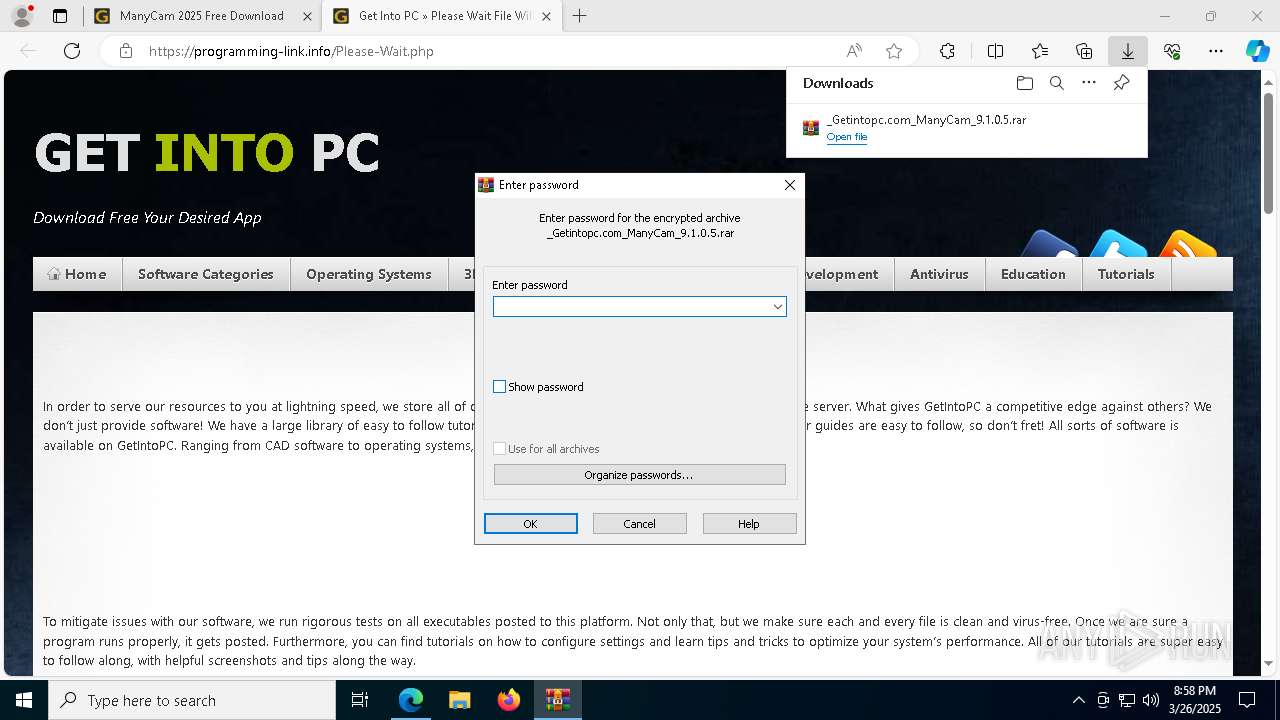Toggle Split screen icon

995,51
